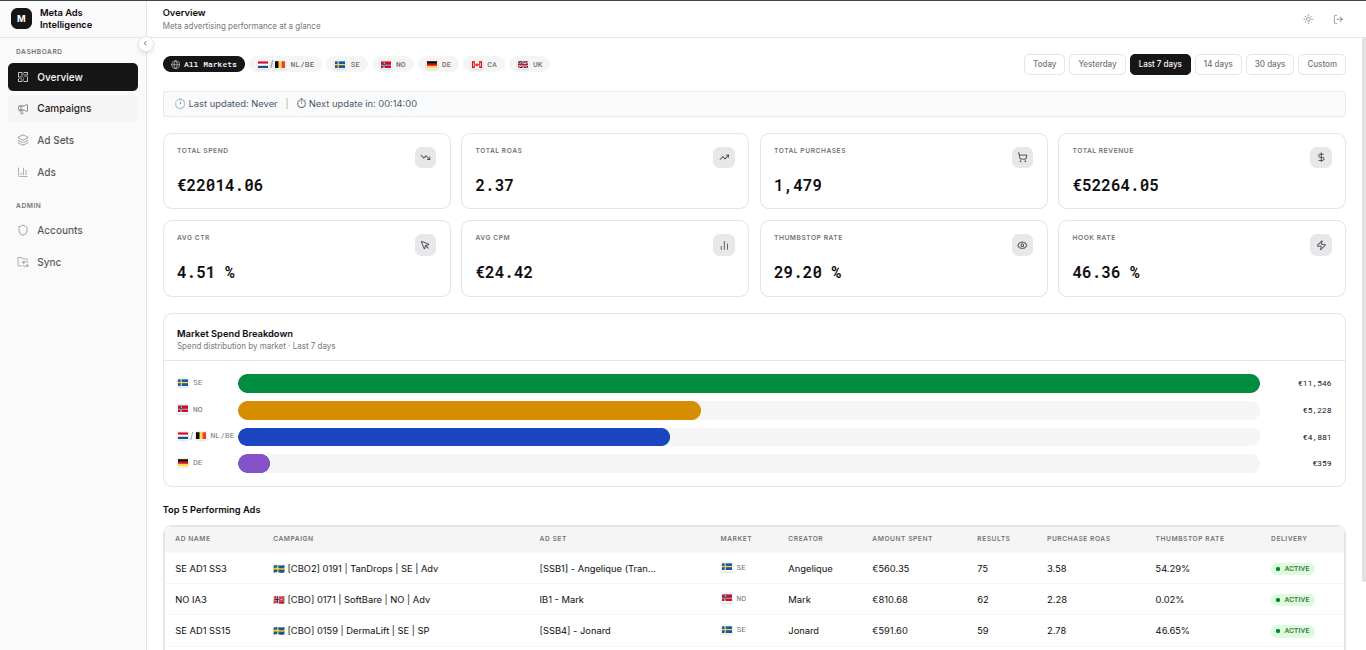Sort the table by Amount Spent column

point(902,539)
